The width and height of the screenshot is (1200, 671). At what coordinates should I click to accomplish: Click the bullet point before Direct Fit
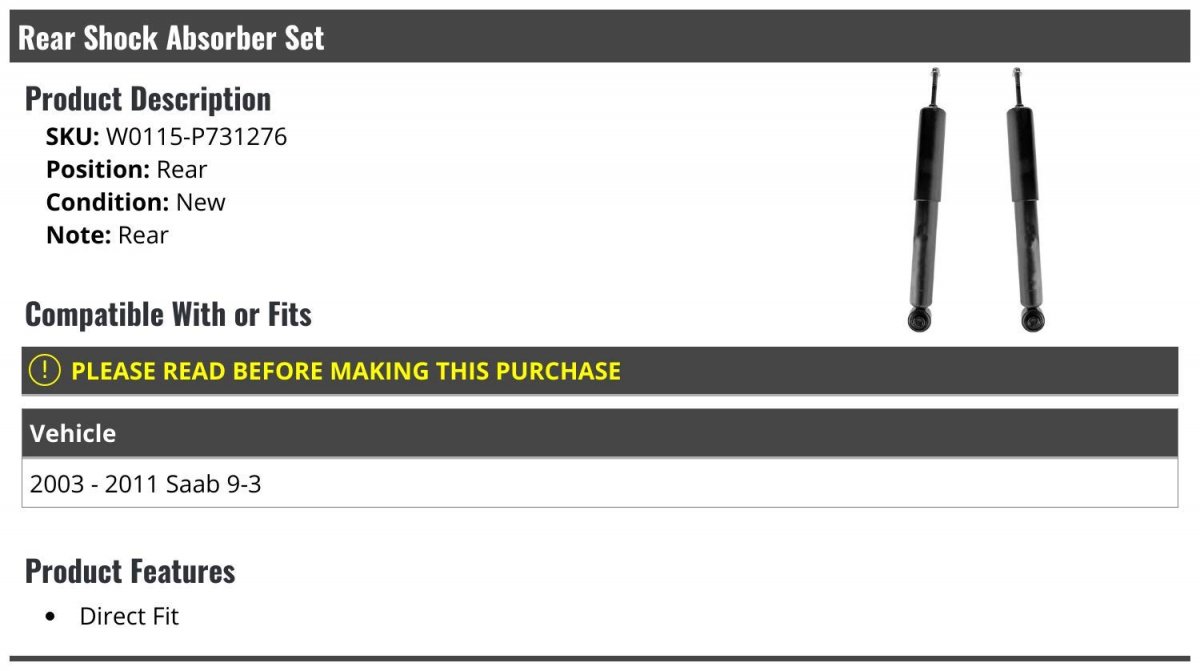(51, 617)
